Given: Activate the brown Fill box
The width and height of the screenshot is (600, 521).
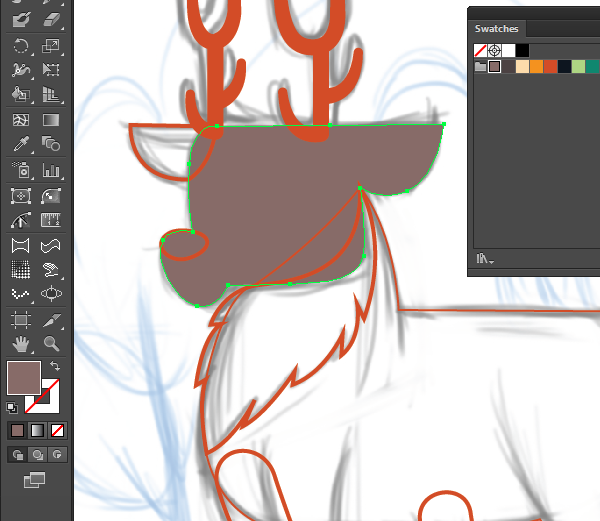Looking at the screenshot, I should (24, 378).
